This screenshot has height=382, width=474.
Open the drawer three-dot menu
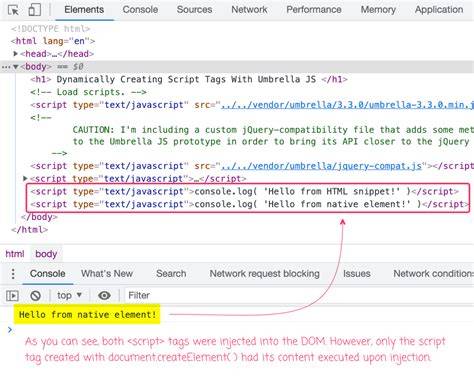[13, 274]
